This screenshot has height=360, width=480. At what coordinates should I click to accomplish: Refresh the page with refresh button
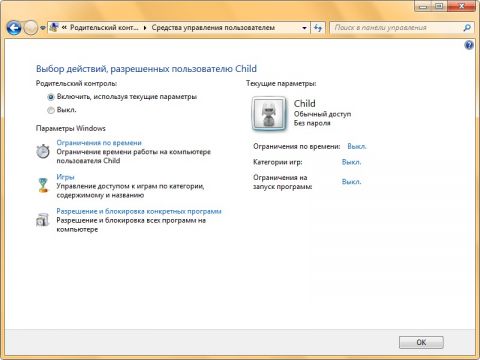pyautogui.click(x=318, y=28)
